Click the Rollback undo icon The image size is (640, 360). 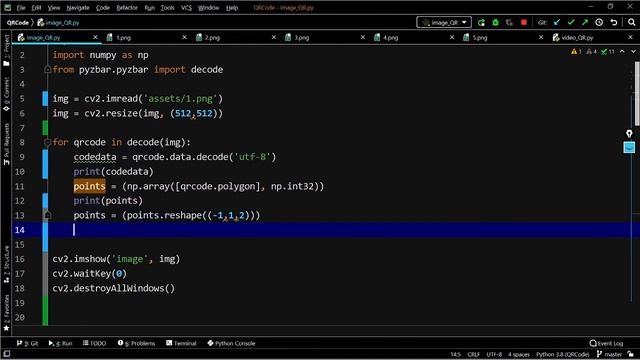pyautogui.click(x=613, y=22)
